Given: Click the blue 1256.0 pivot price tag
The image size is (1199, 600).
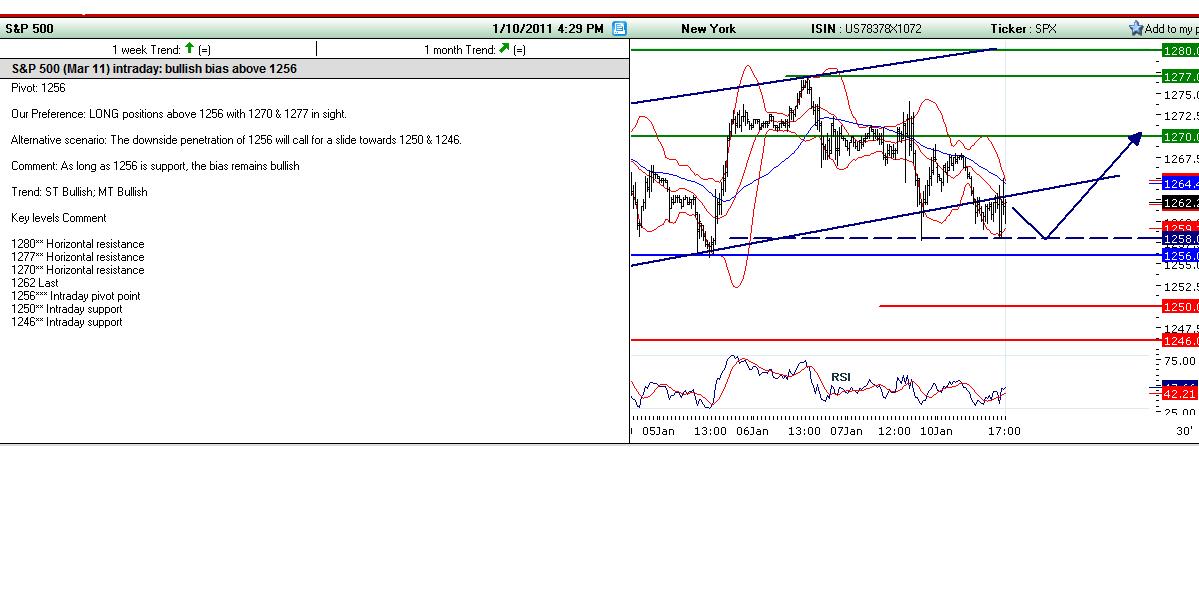Looking at the screenshot, I should click(x=1179, y=256).
